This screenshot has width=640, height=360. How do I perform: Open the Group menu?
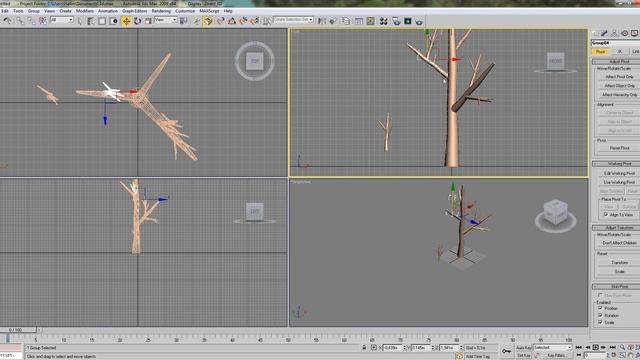[33, 11]
